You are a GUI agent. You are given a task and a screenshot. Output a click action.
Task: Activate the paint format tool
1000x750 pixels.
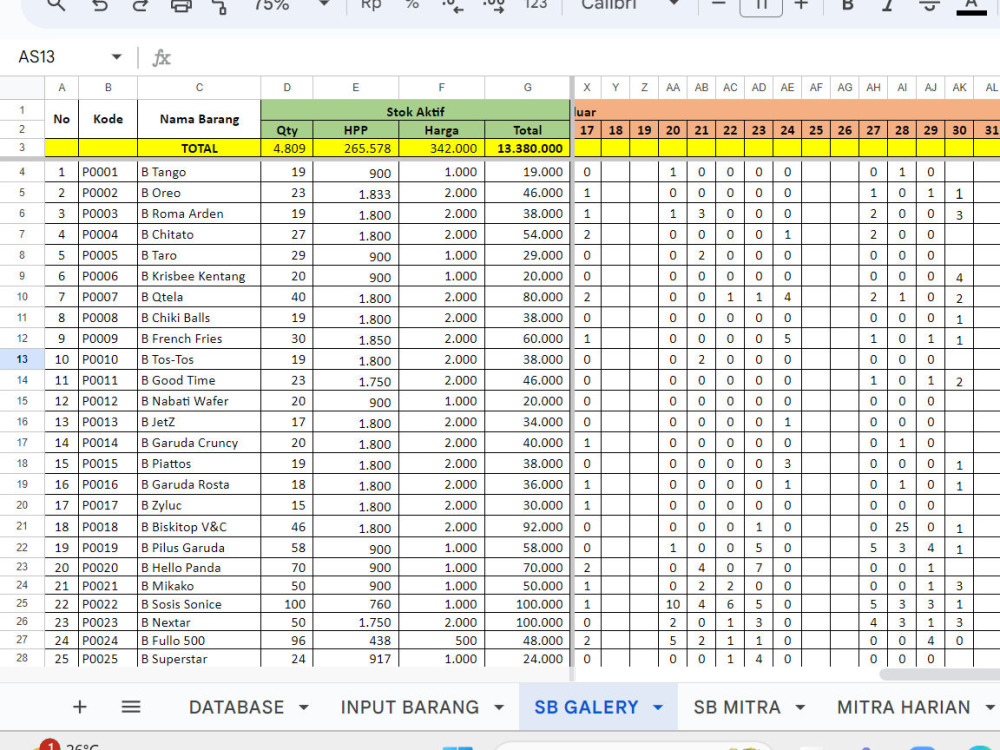tap(220, 5)
